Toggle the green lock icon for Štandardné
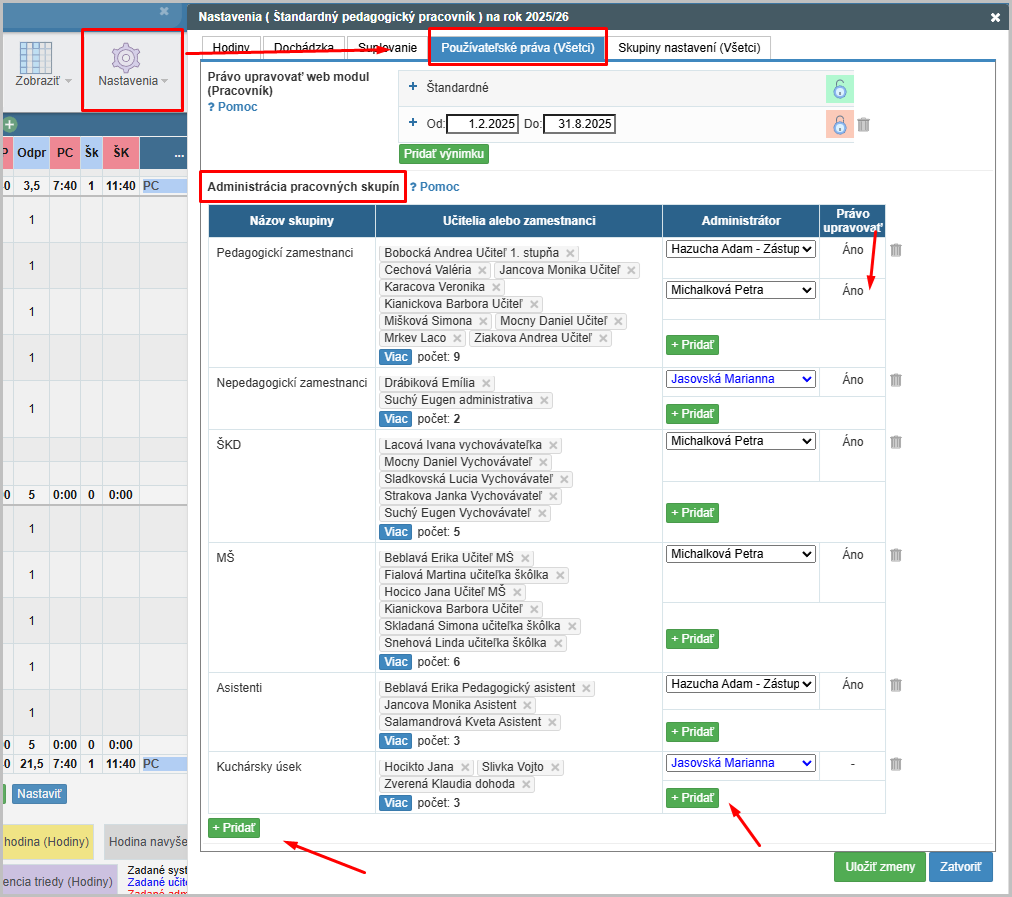Image resolution: width=1012 pixels, height=897 pixels. tap(839, 88)
